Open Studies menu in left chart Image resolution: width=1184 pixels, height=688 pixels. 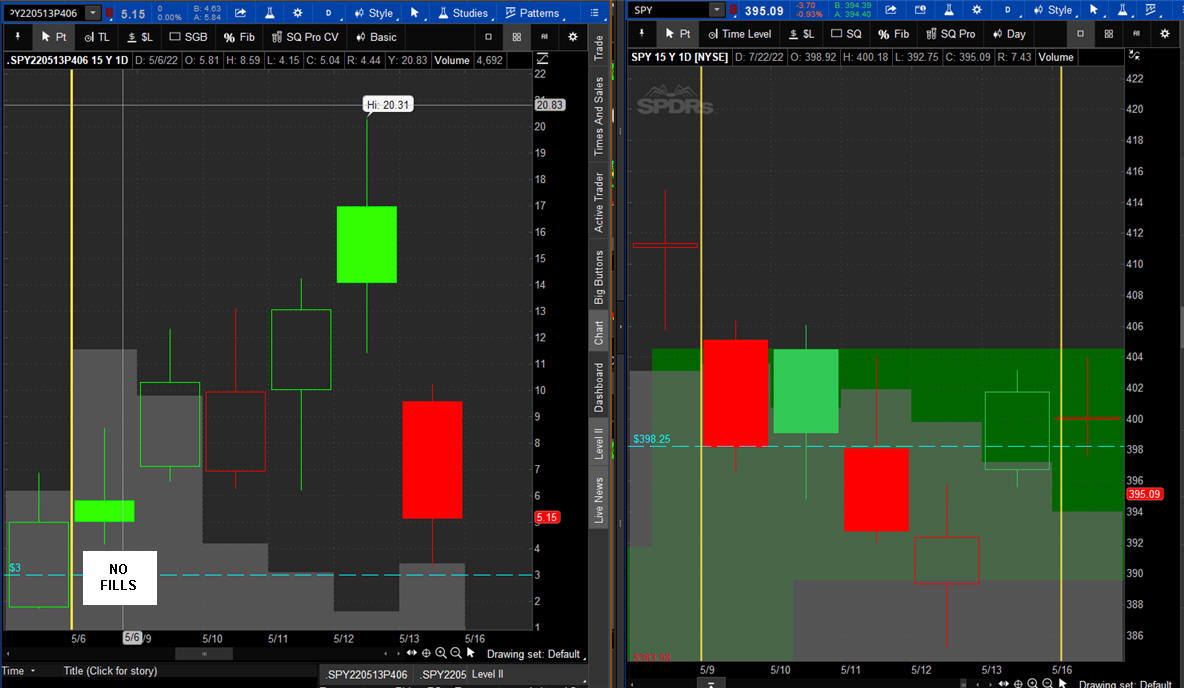(462, 13)
